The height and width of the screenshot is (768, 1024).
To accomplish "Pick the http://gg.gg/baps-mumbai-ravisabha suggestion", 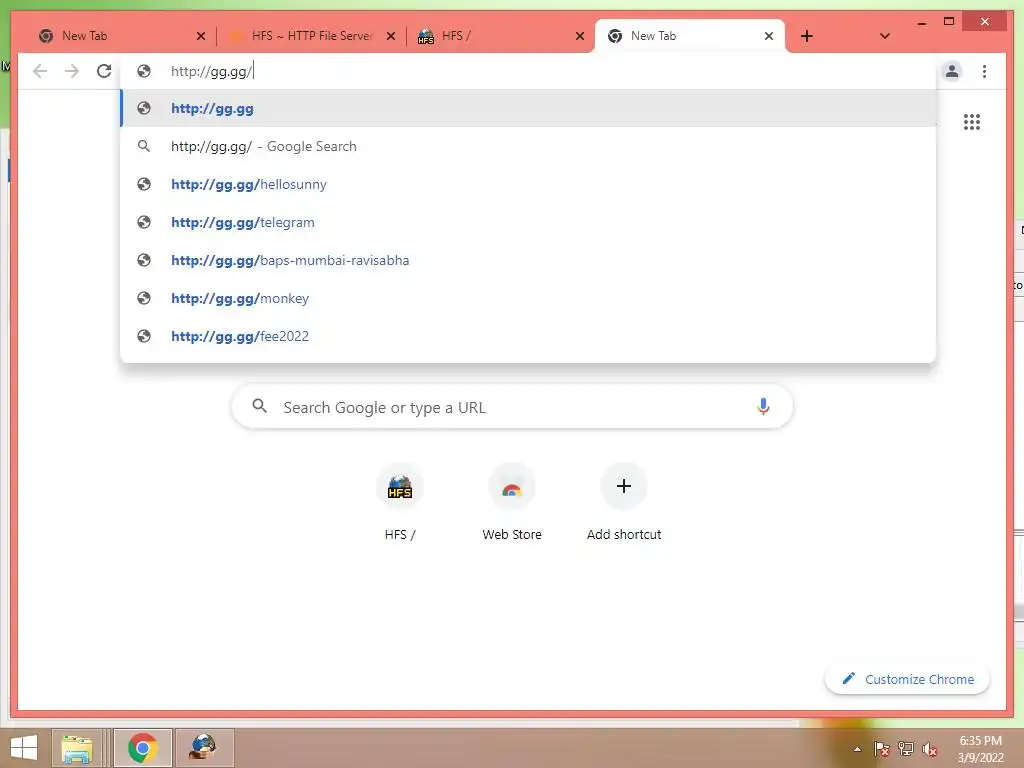I will 528,260.
